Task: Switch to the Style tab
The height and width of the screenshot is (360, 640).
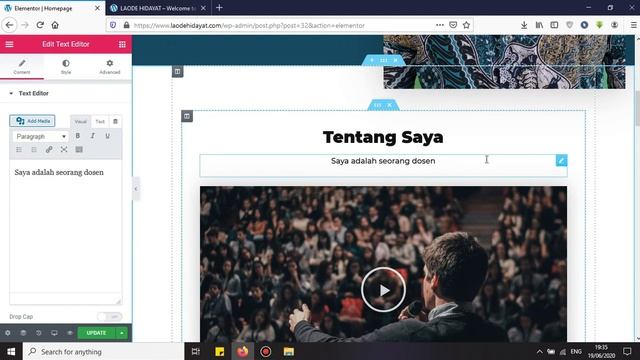Action: pos(66,67)
